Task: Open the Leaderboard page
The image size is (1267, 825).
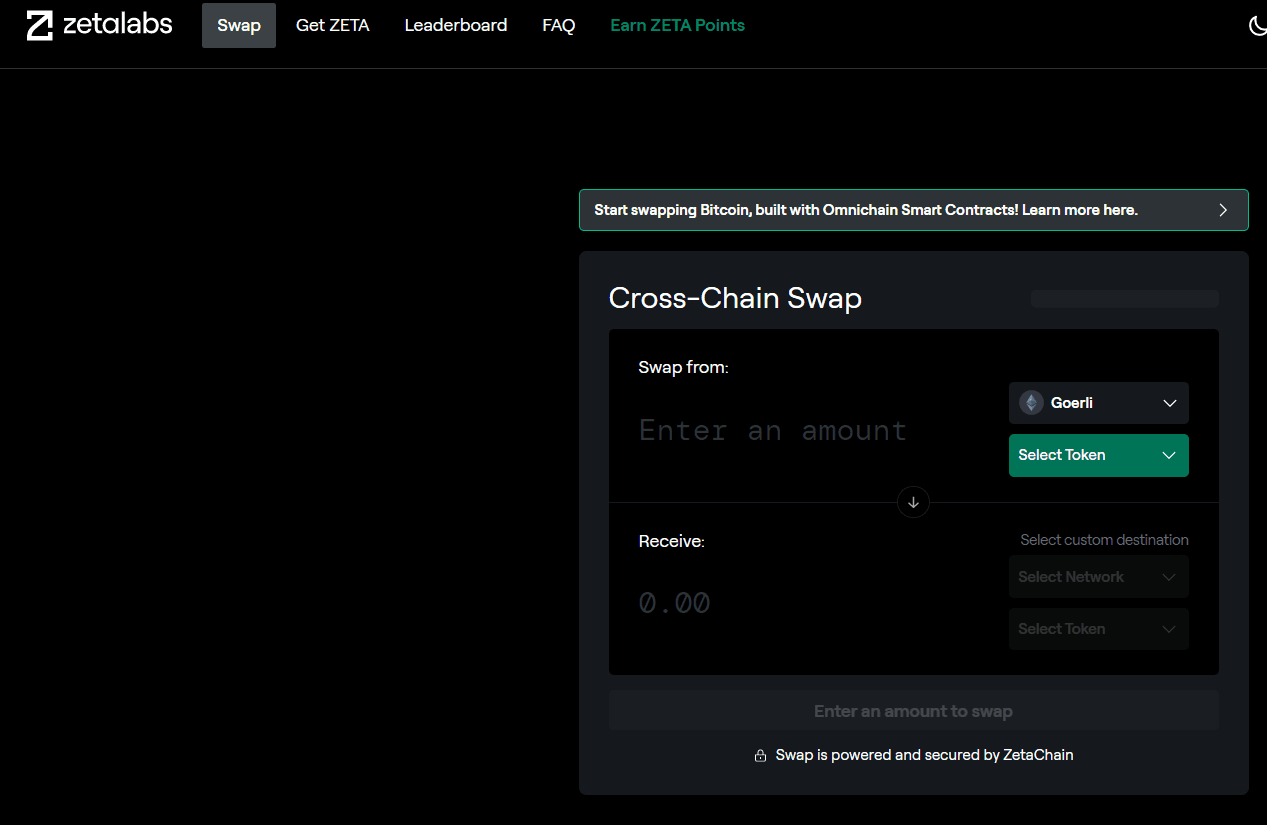Action: pos(455,25)
